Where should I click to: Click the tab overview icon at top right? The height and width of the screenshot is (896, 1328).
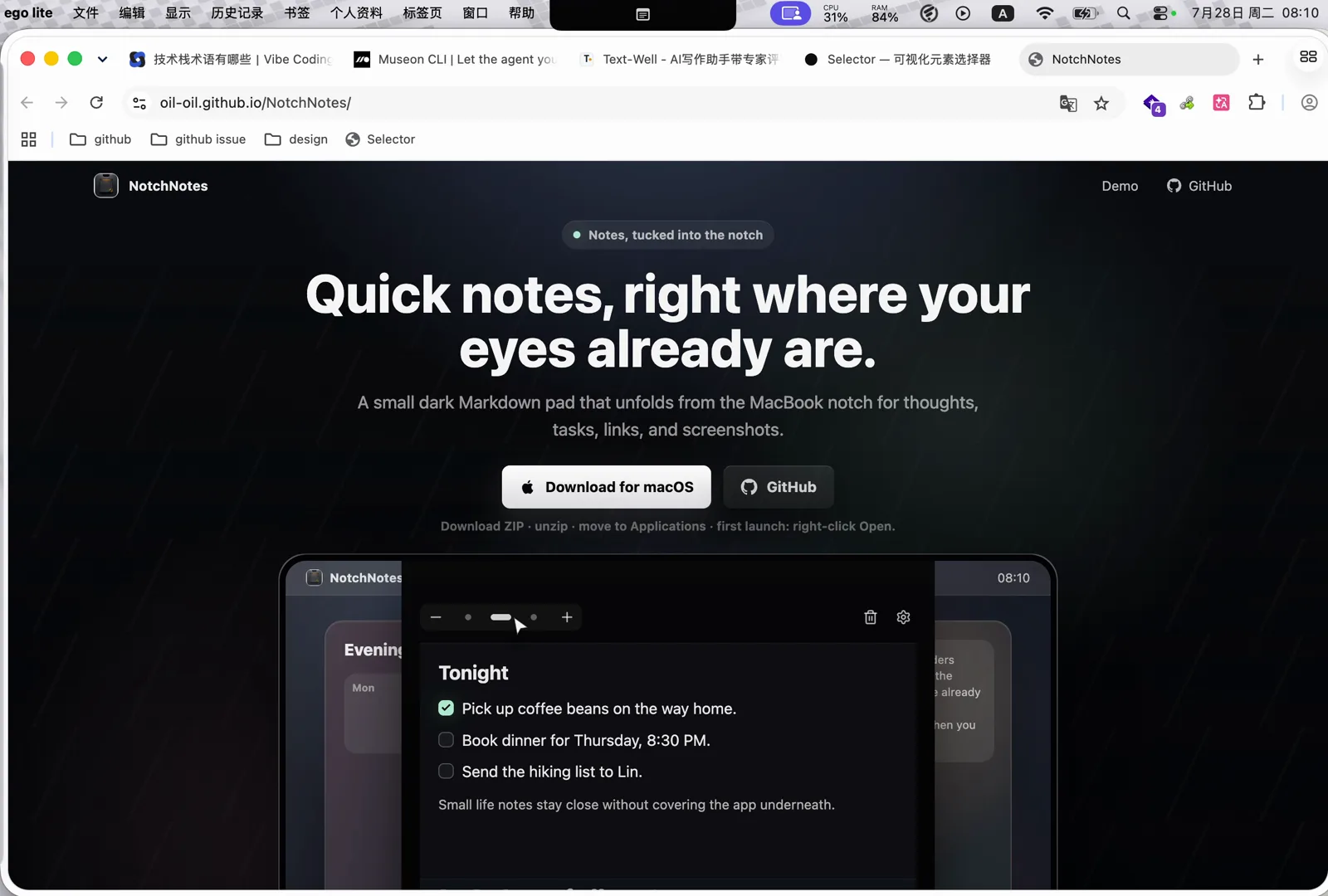1308,56
